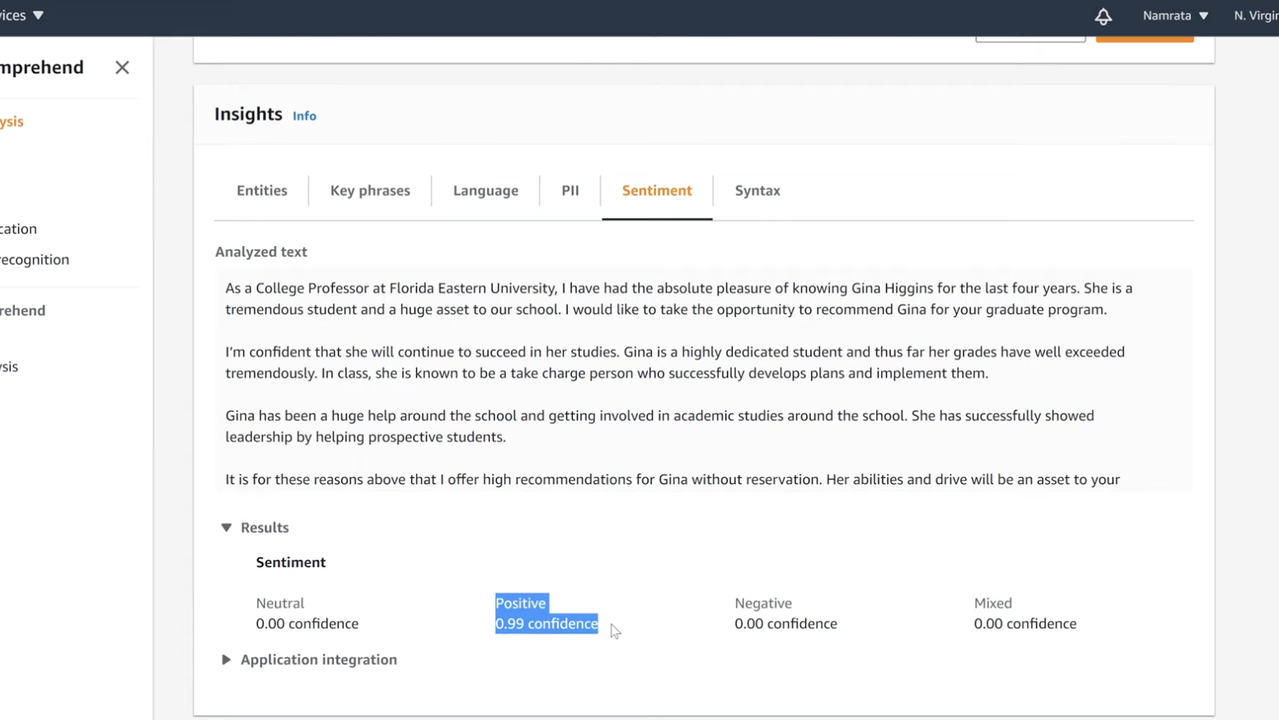Expand the Application integration section
The height and width of the screenshot is (720, 1279).
pyautogui.click(x=226, y=660)
